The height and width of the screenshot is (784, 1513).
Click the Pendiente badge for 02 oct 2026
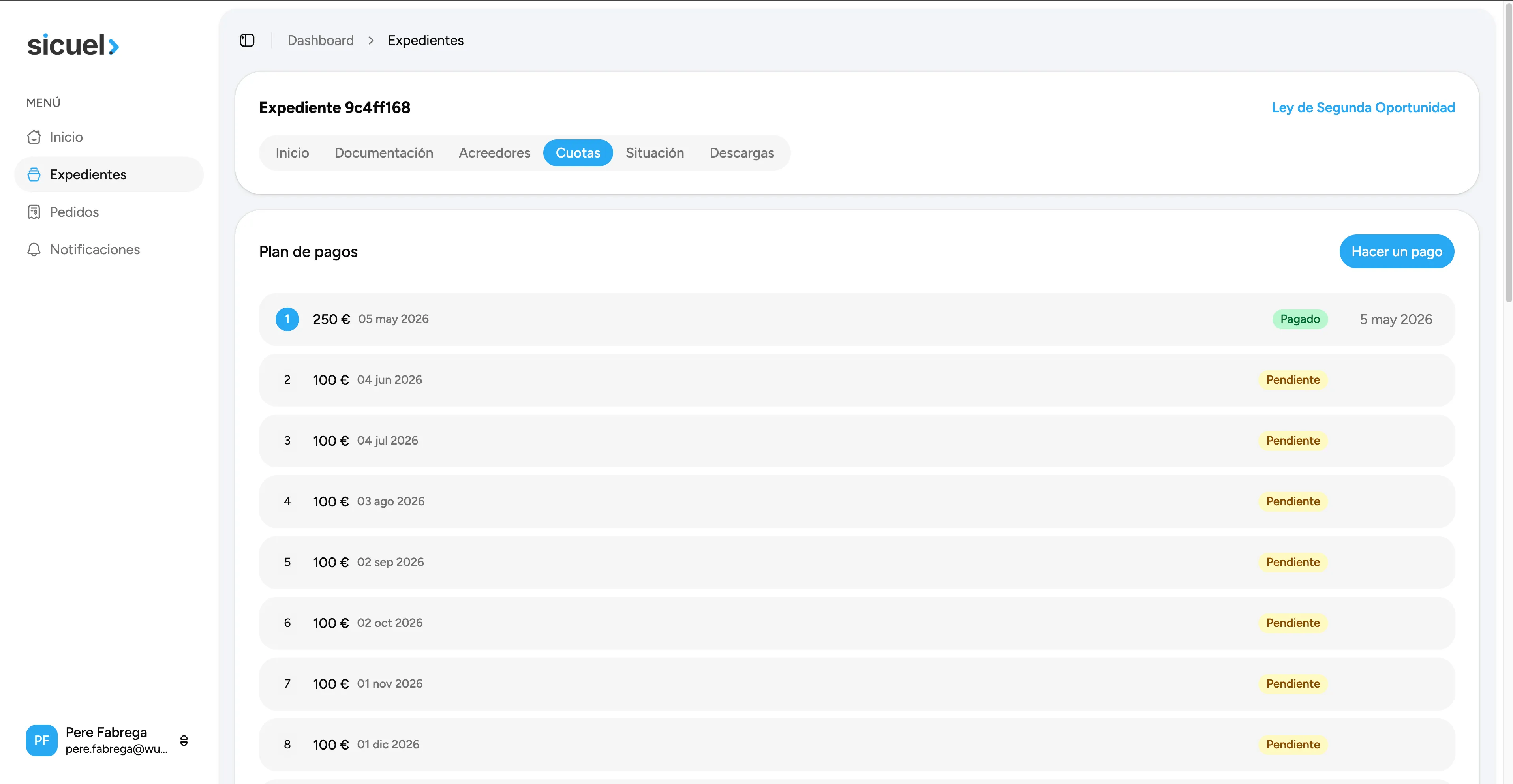(1293, 623)
